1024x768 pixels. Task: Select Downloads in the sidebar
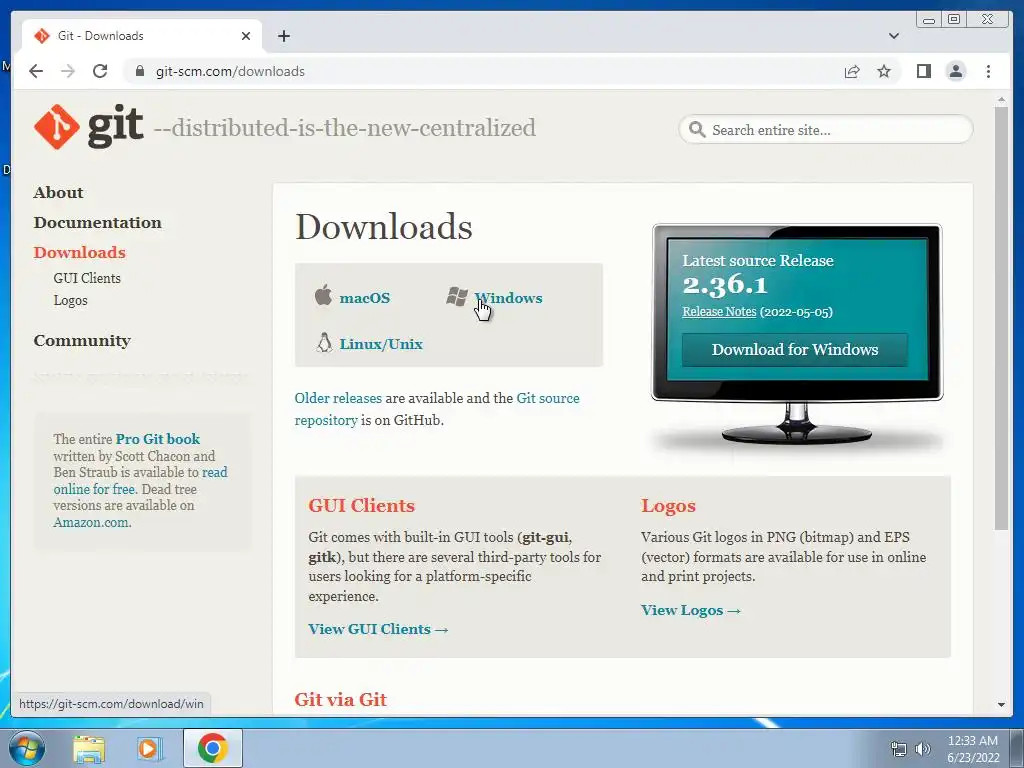pyautogui.click(x=80, y=252)
